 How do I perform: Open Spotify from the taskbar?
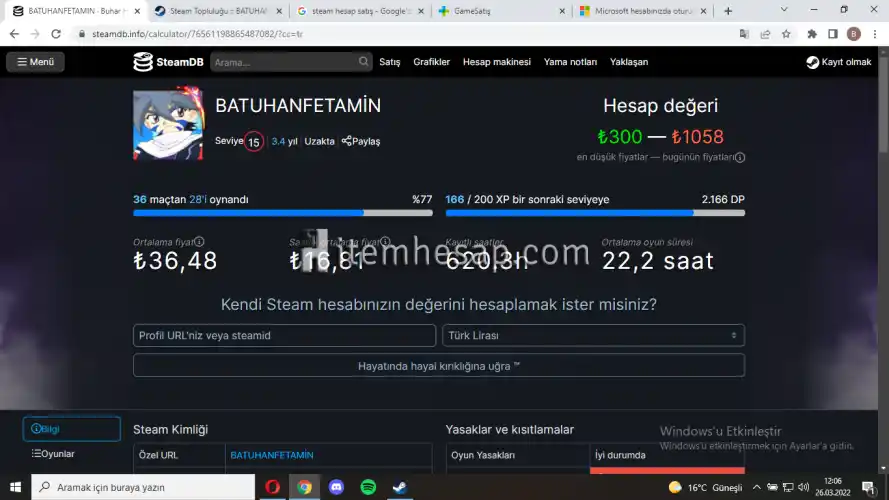click(367, 487)
